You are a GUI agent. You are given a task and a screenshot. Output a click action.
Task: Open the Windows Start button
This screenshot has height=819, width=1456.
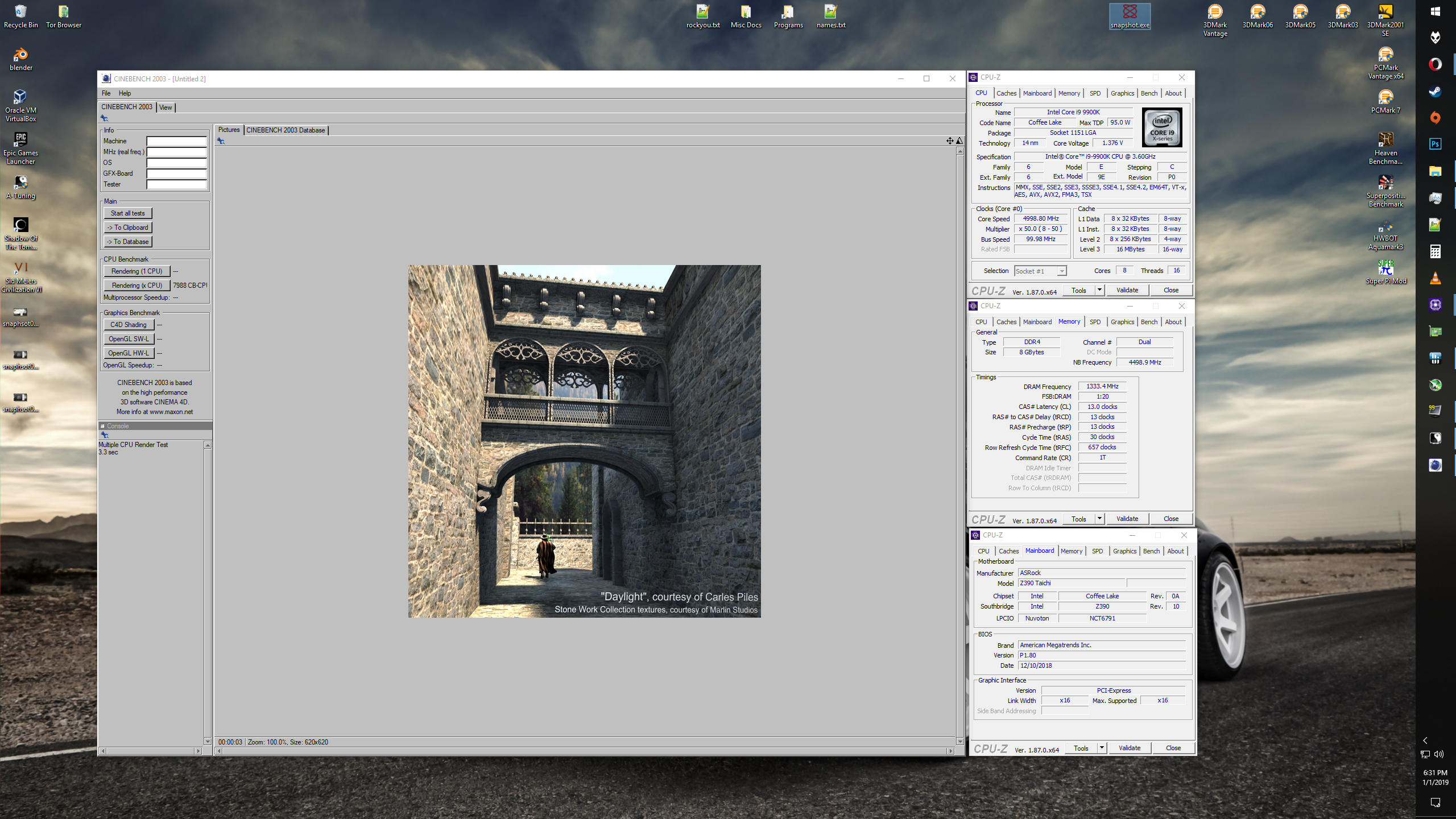pos(1435,11)
